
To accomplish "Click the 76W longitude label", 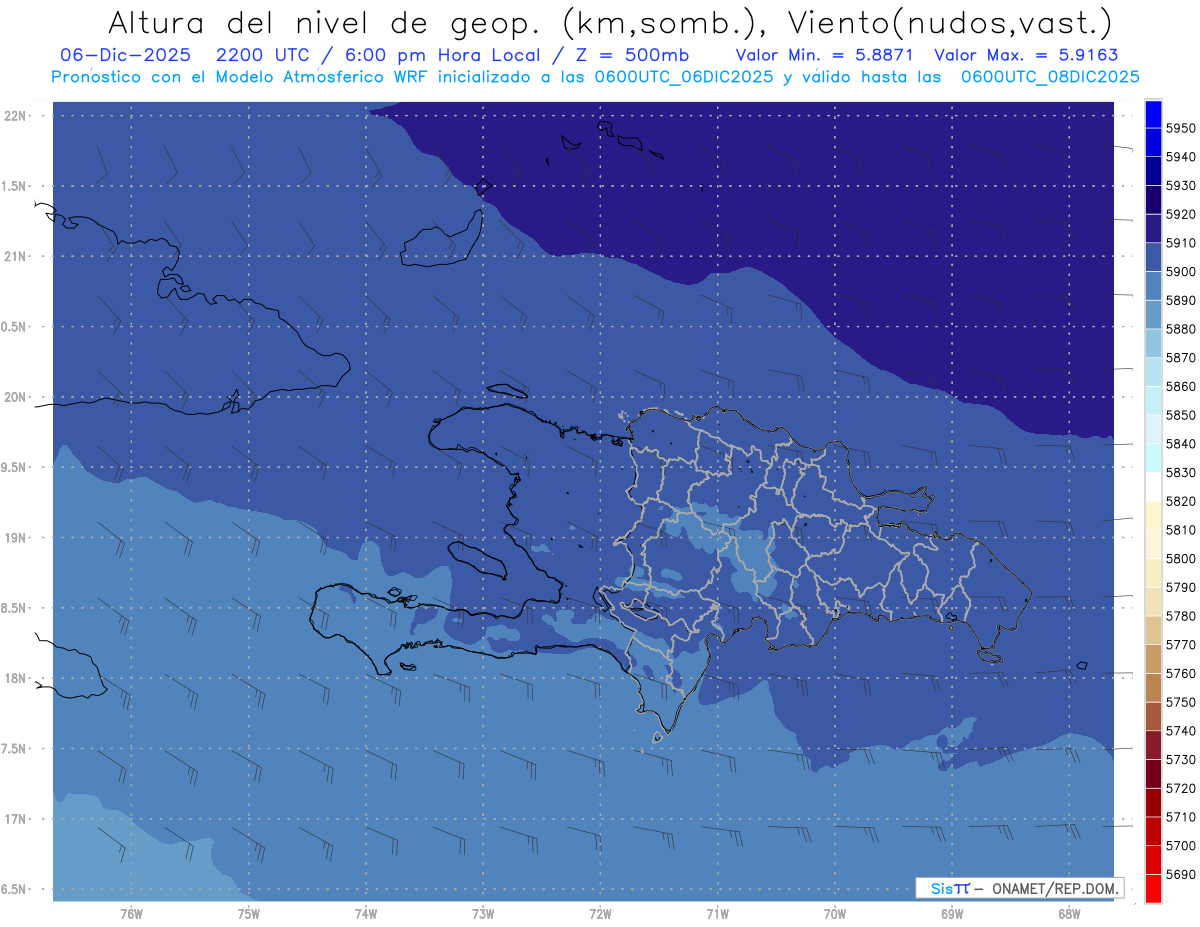I will point(131,914).
